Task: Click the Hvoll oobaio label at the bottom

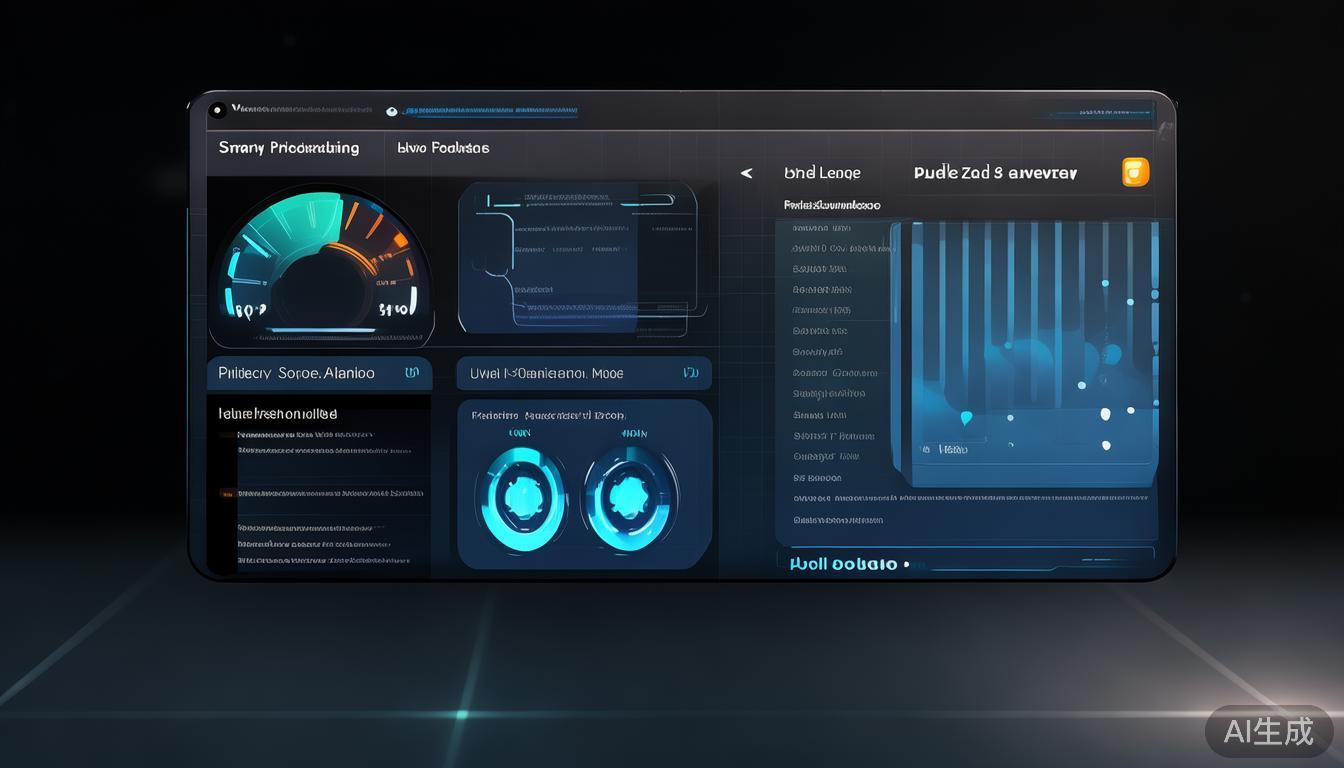Action: pos(843,564)
